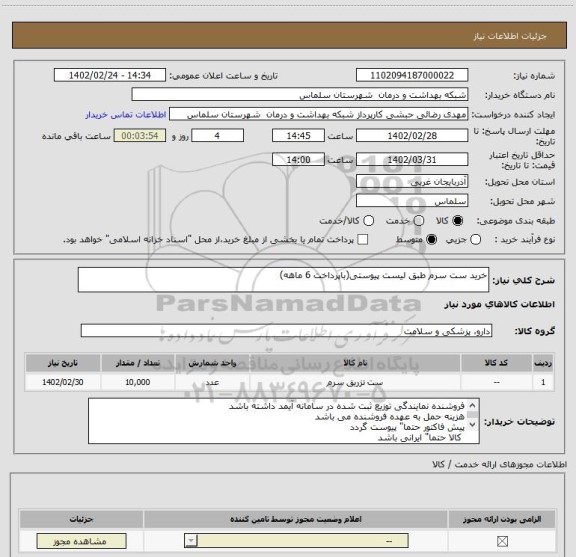Click the validity time field 14:00

pyautogui.click(x=298, y=160)
